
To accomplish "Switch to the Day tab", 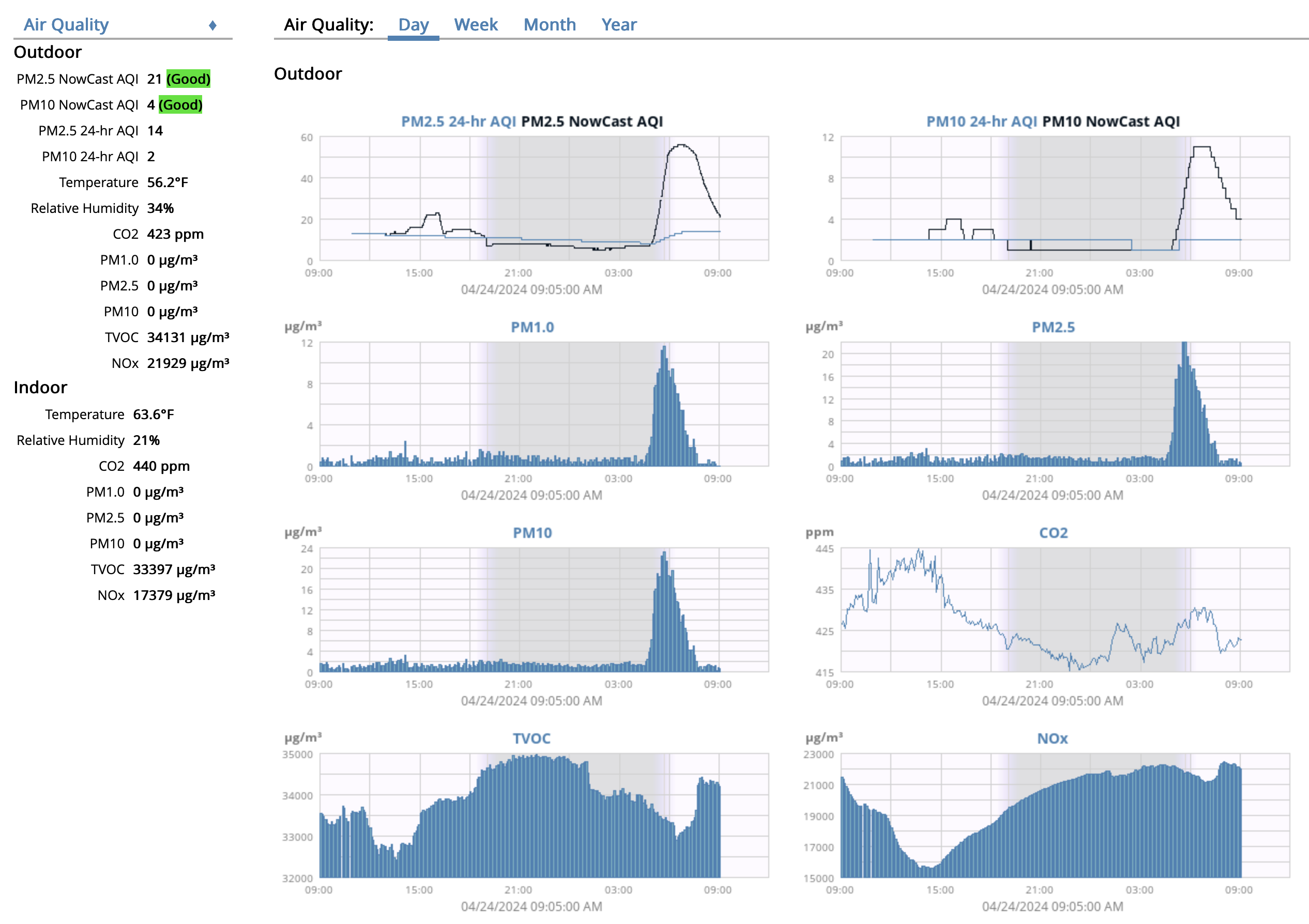I will point(414,24).
